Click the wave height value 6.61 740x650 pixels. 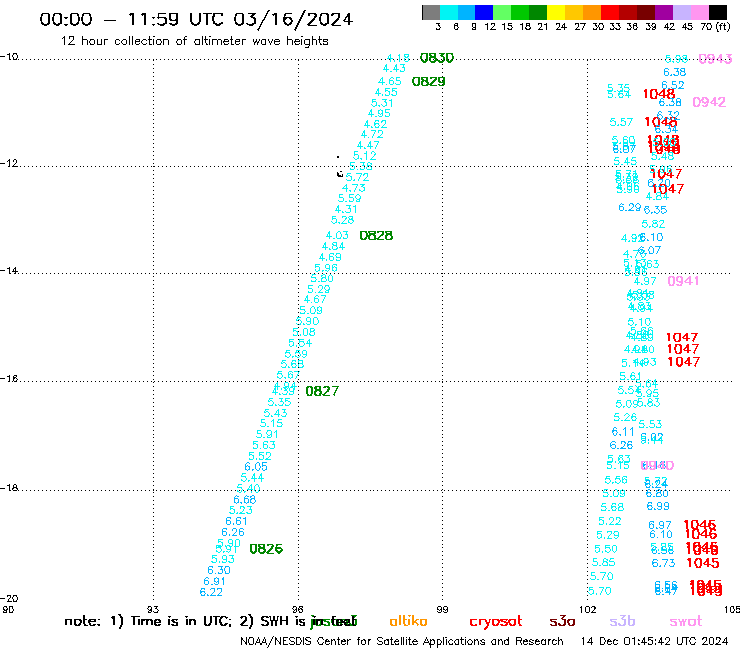(236, 521)
